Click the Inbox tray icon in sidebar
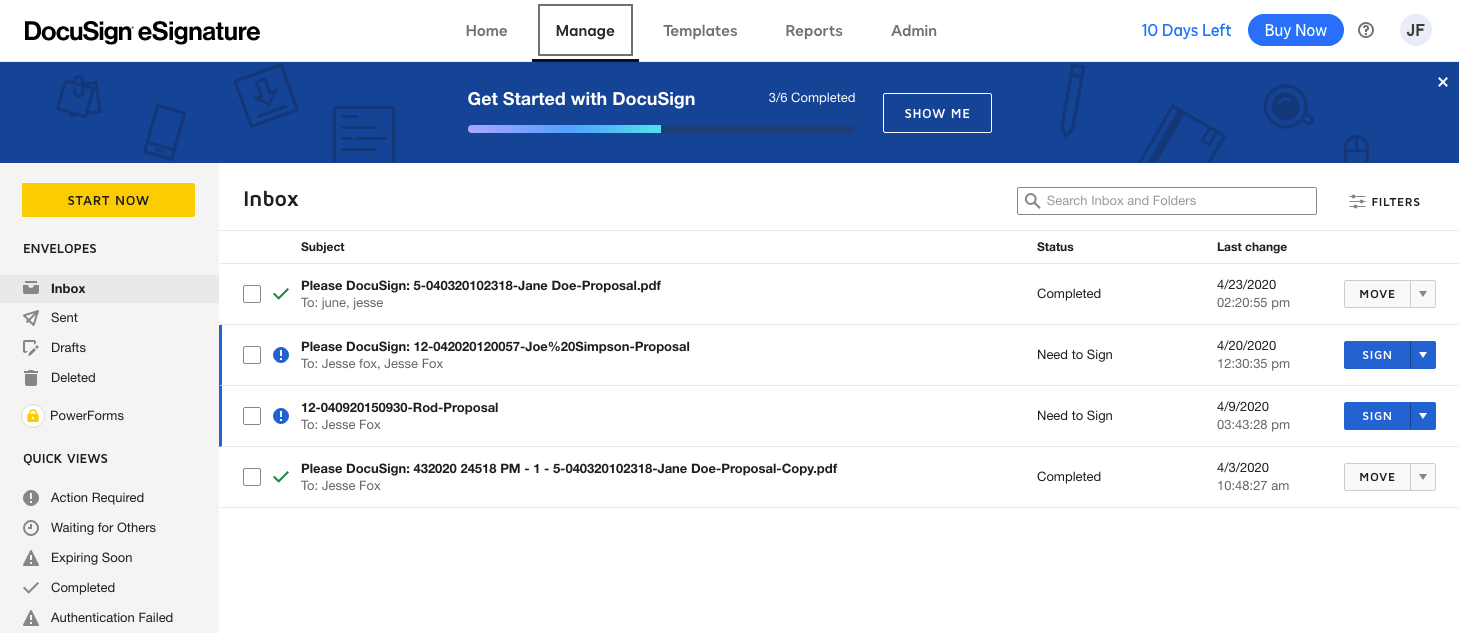This screenshot has height=633, width=1459. tap(31, 288)
